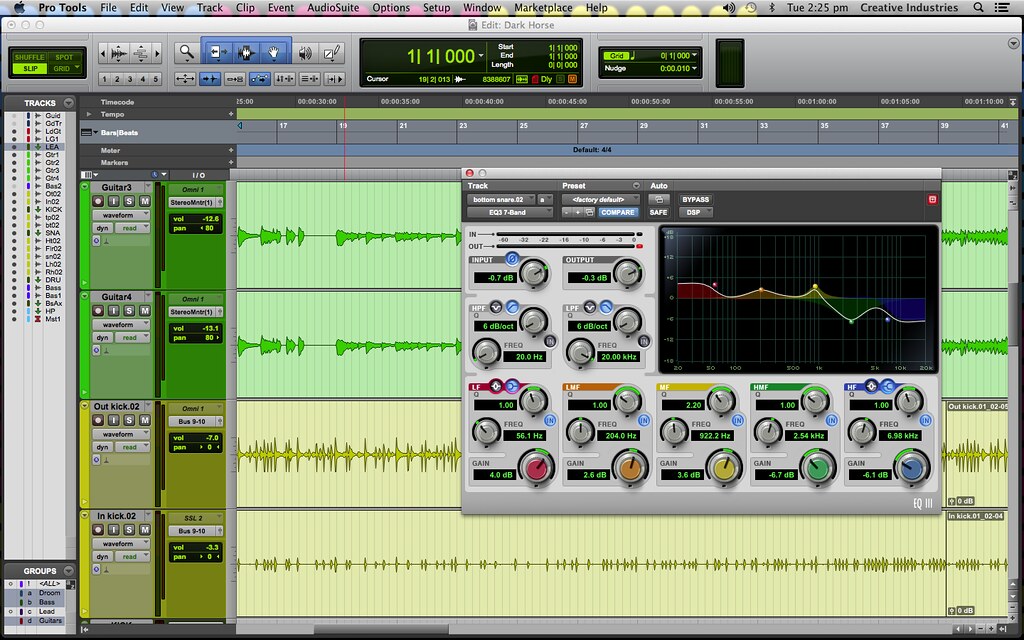The height and width of the screenshot is (640, 1024).
Task: Solo the Guitar3 track
Action: [130, 202]
